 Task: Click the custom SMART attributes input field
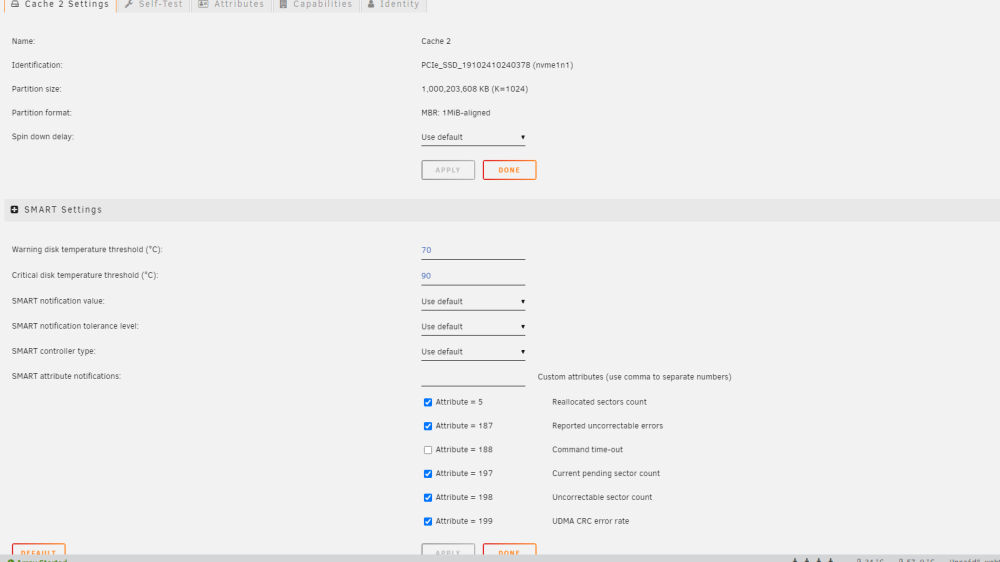473,378
